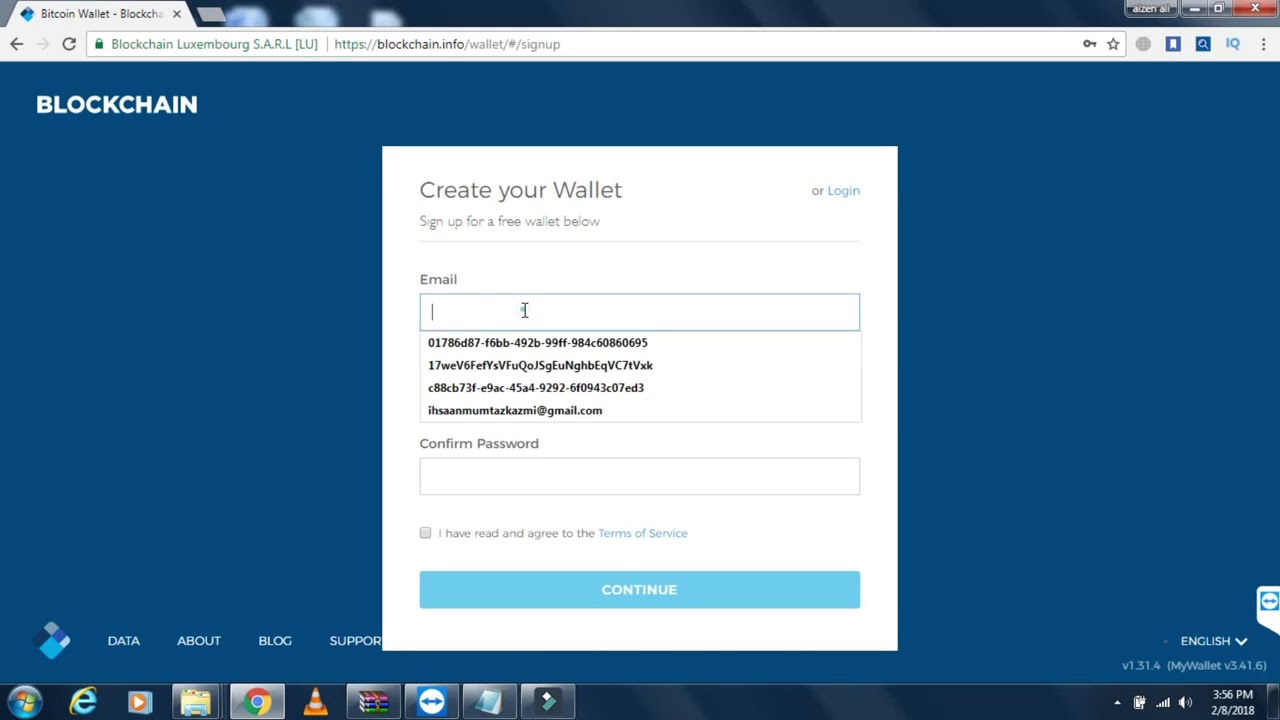This screenshot has height=720, width=1280.
Task: Open TeamViewer from the taskbar
Action: [432, 702]
